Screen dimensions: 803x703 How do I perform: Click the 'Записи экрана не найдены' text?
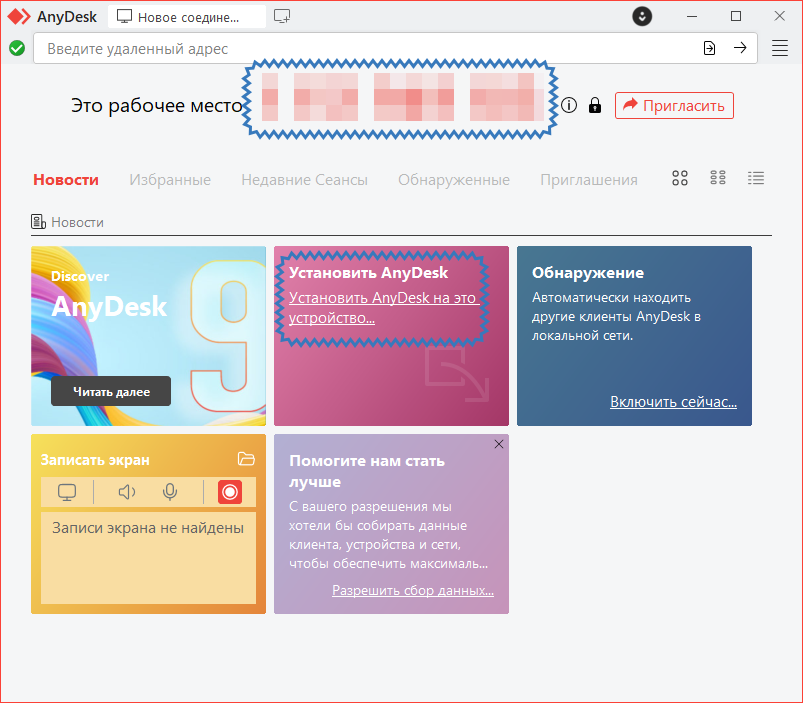[148, 528]
